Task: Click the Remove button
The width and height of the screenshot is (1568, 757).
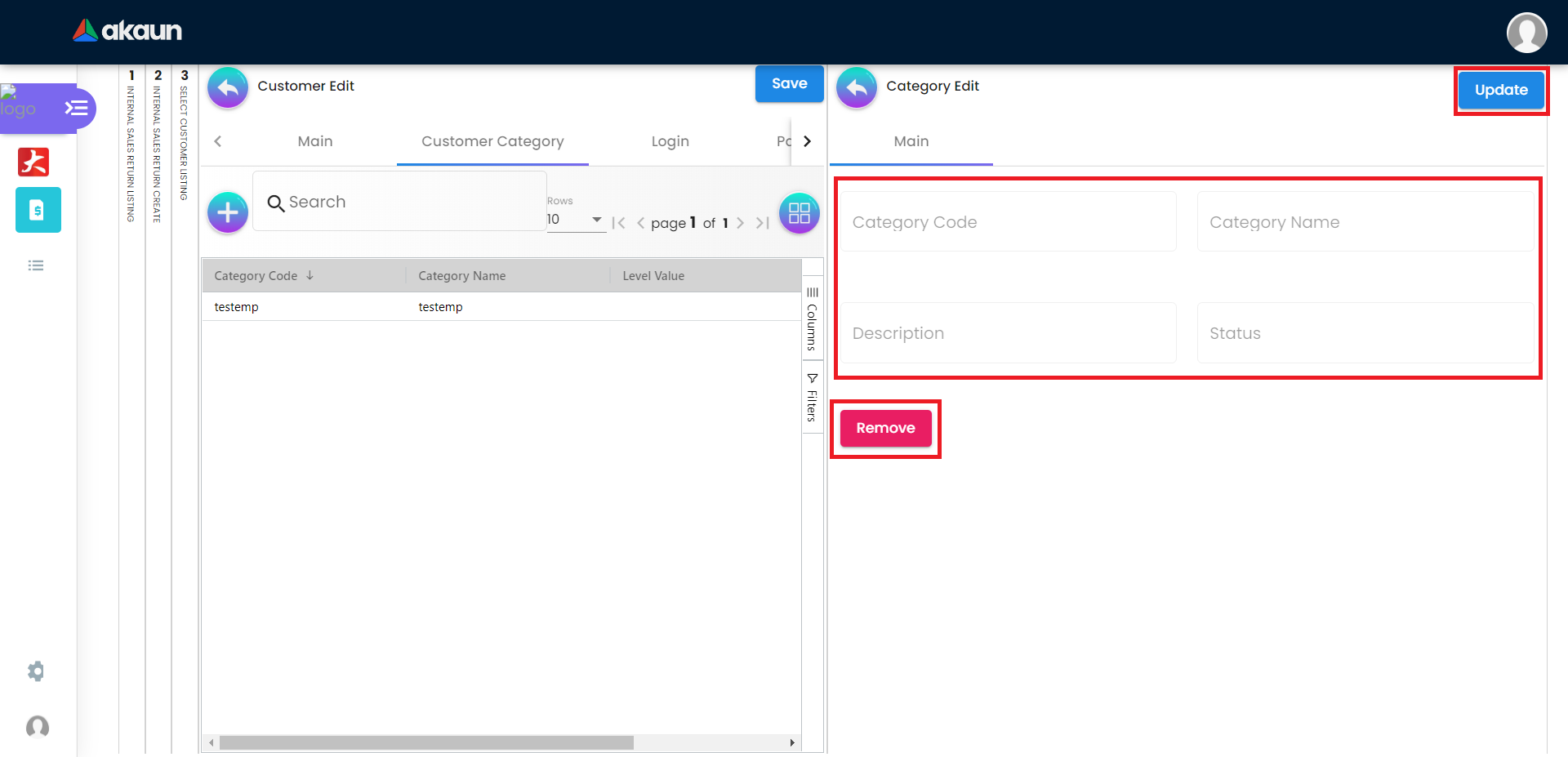Action: tap(885, 428)
